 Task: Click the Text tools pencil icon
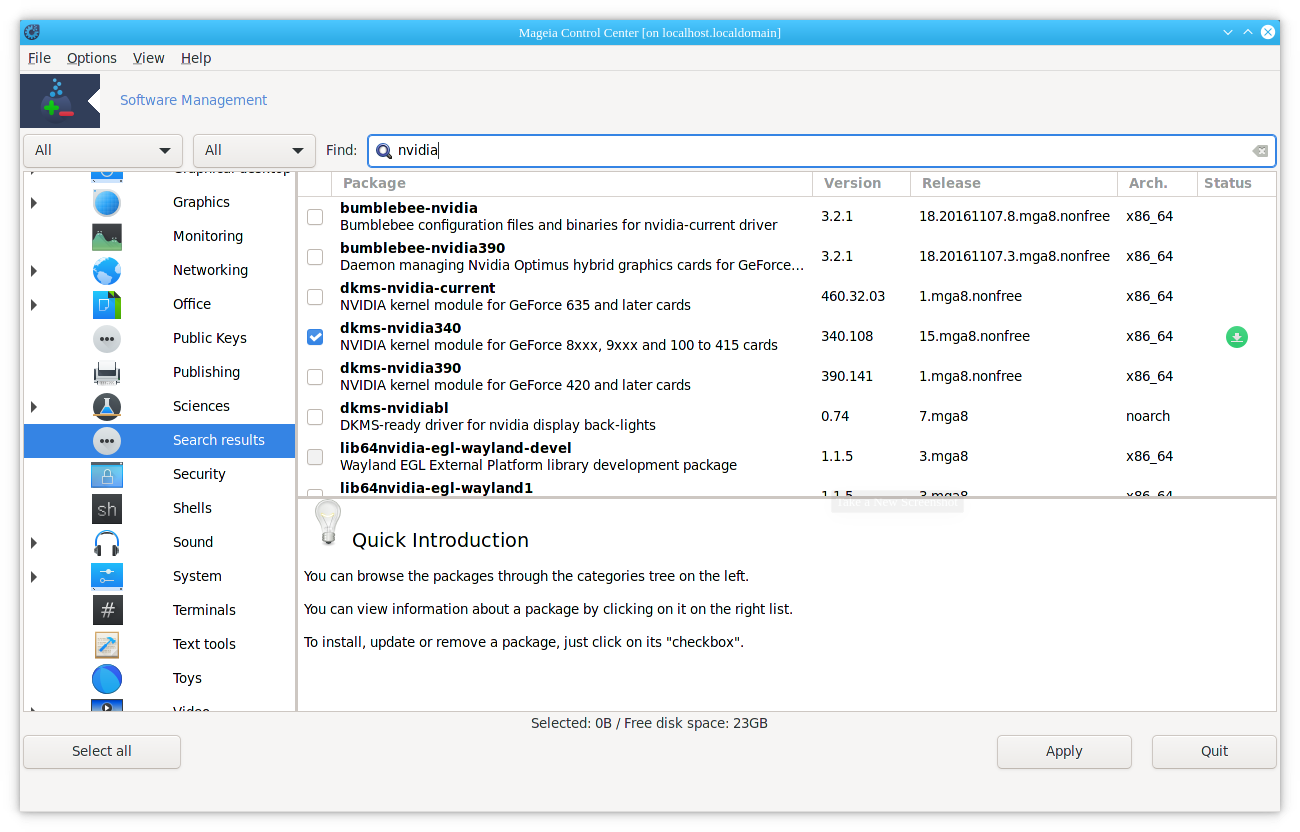(107, 645)
